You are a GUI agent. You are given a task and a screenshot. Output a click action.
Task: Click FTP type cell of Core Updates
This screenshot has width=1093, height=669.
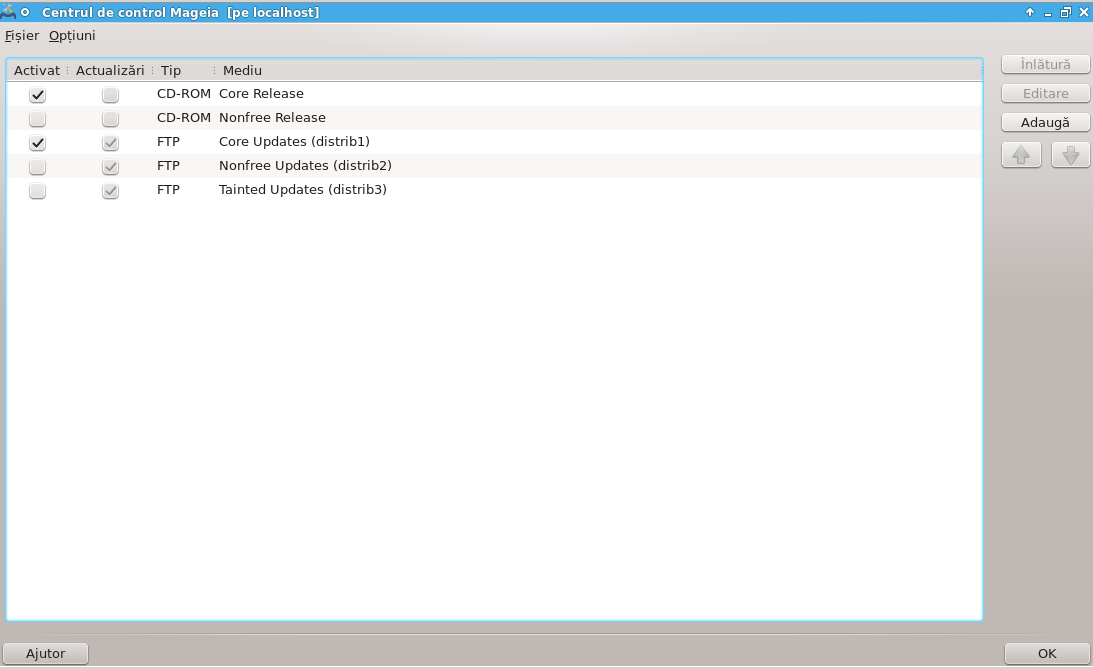pos(168,141)
